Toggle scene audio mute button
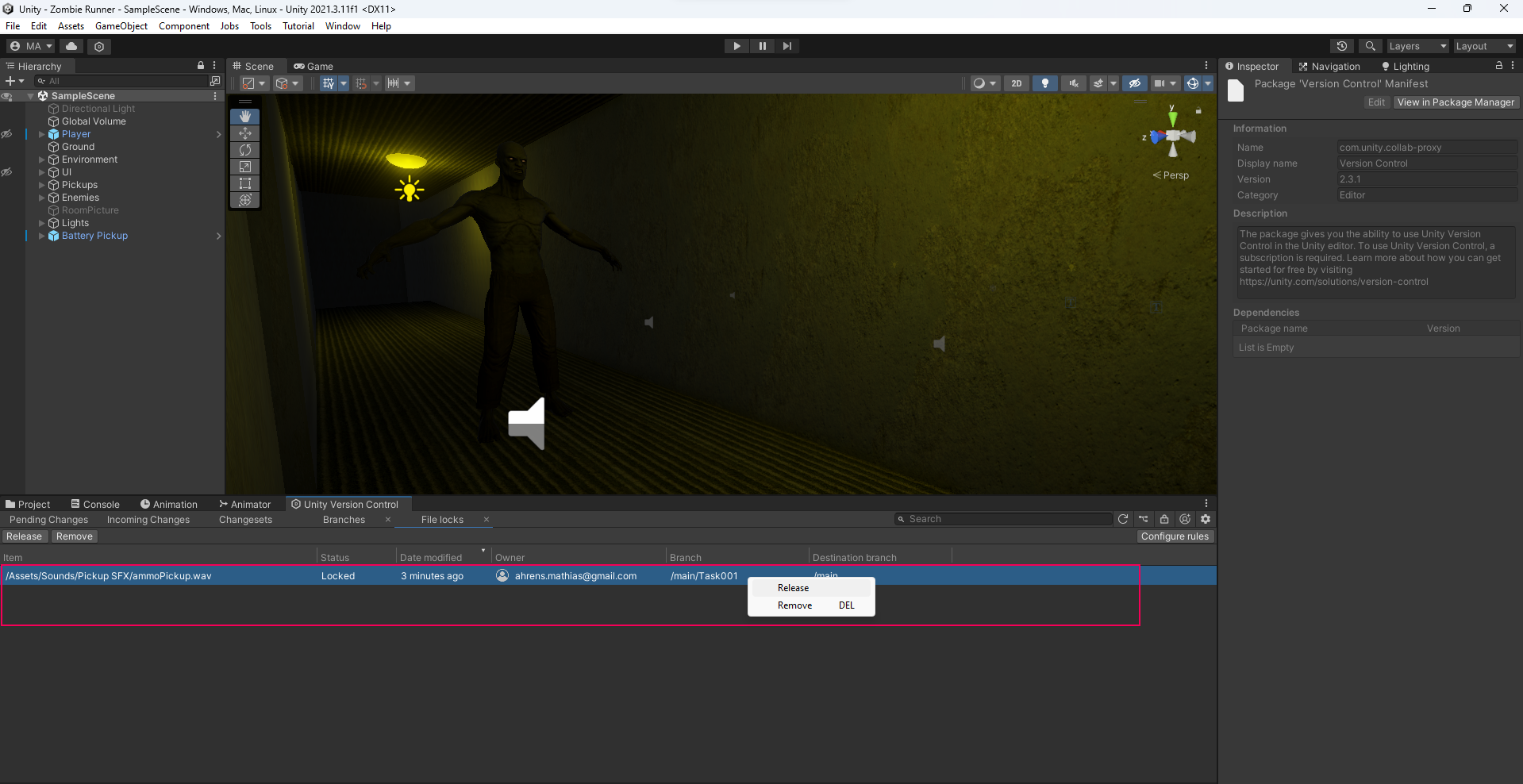Image resolution: width=1523 pixels, height=784 pixels. coord(1074,83)
